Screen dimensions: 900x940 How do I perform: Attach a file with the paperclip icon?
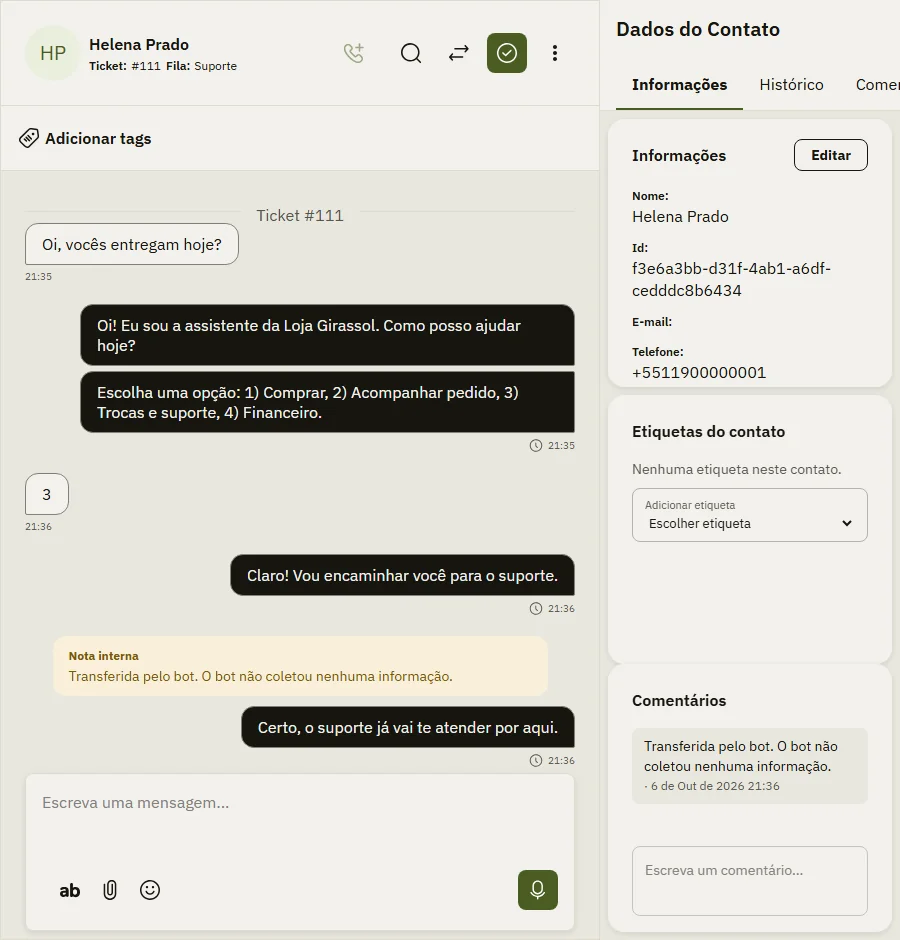(x=110, y=890)
